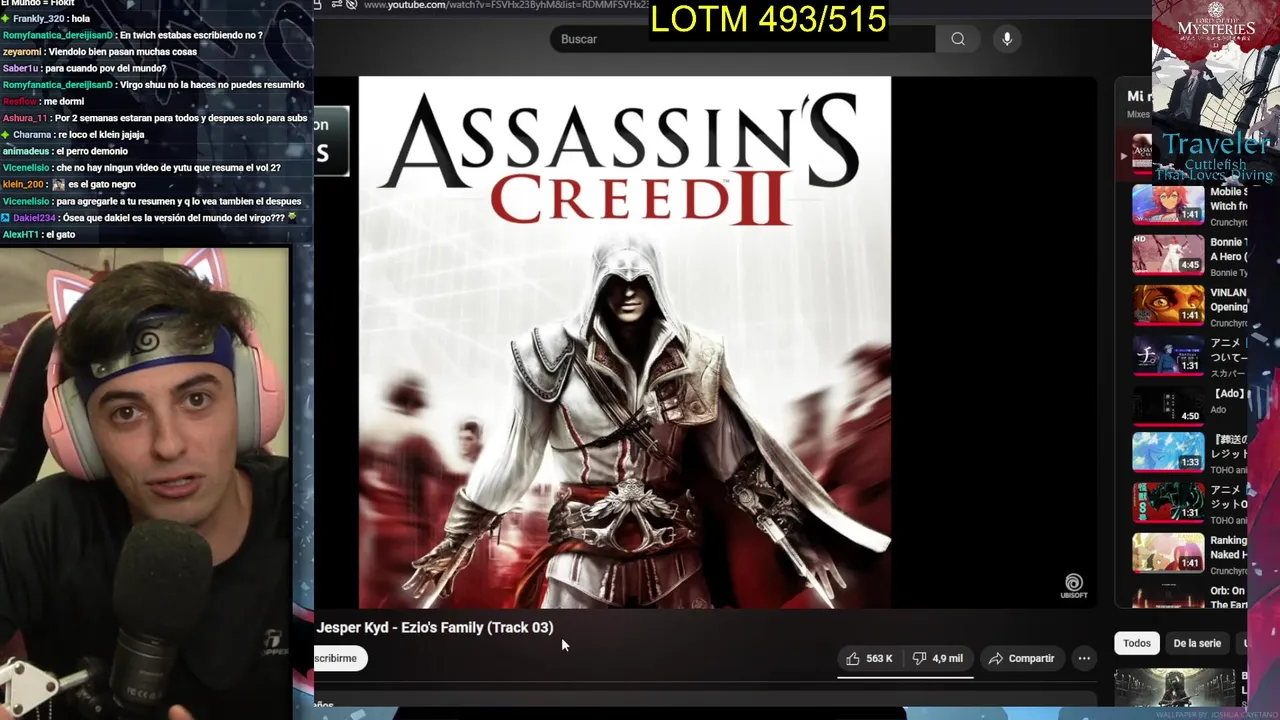Image resolution: width=1280 pixels, height=720 pixels.
Task: Open the Mobile Suit playlist video thumbnail
Action: pos(1168,204)
